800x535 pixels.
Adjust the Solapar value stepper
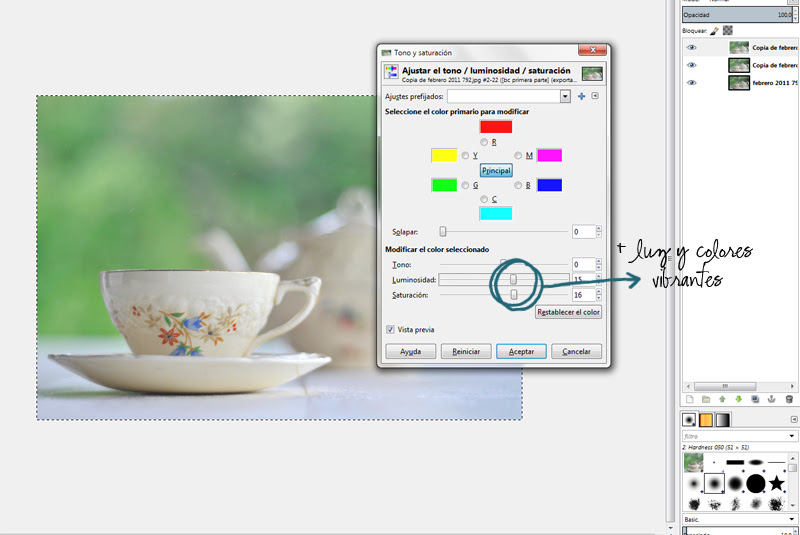click(598, 232)
